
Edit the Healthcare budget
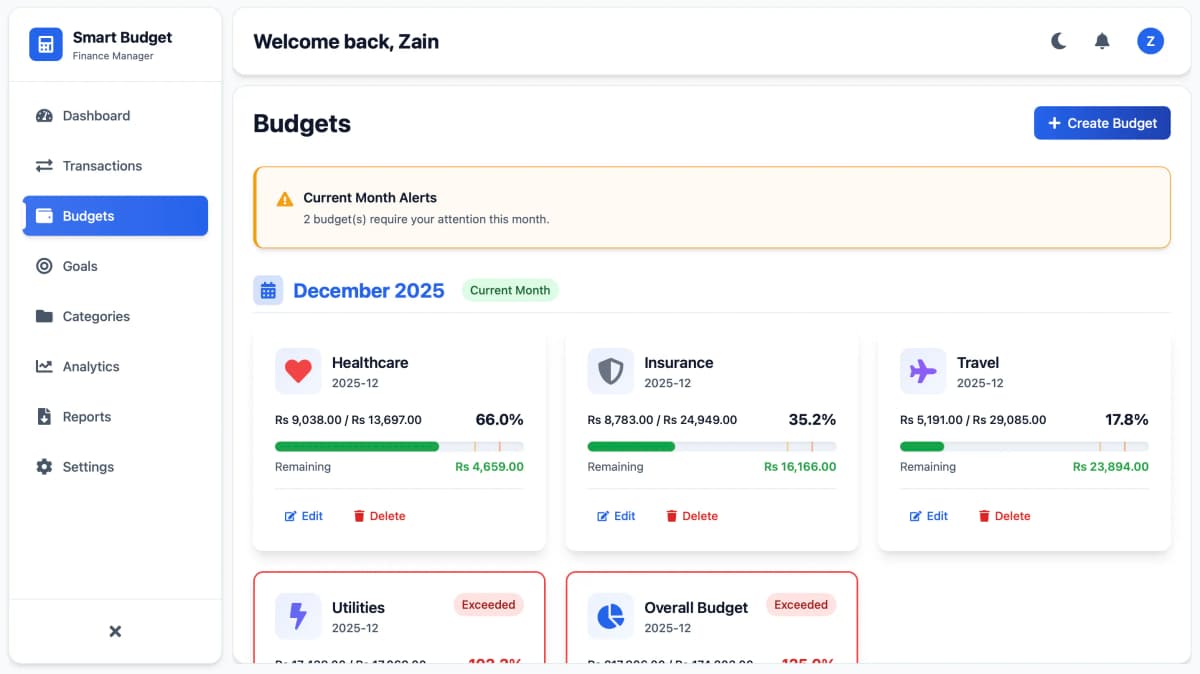(x=304, y=516)
